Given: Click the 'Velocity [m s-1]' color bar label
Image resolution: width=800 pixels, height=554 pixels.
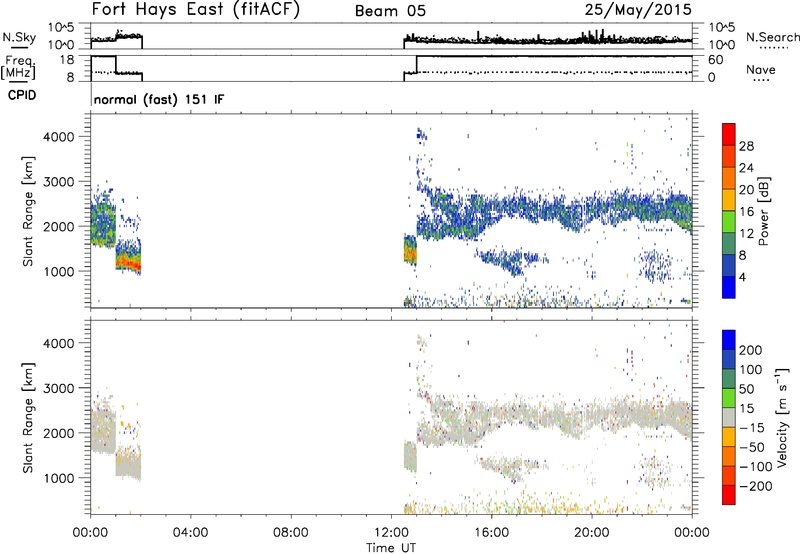Looking at the screenshot, I should pos(781,417).
